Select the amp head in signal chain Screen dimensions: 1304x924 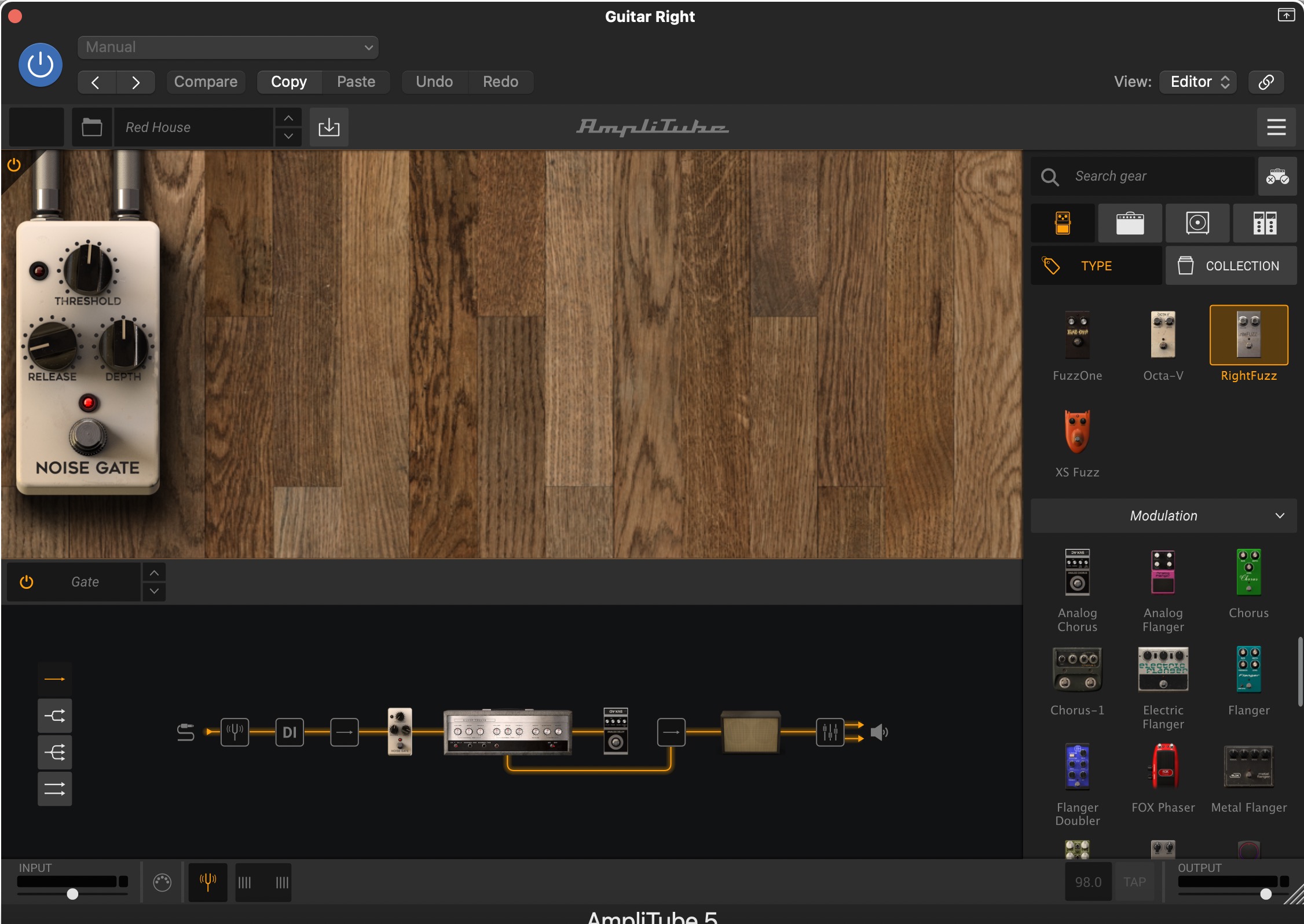pos(508,732)
